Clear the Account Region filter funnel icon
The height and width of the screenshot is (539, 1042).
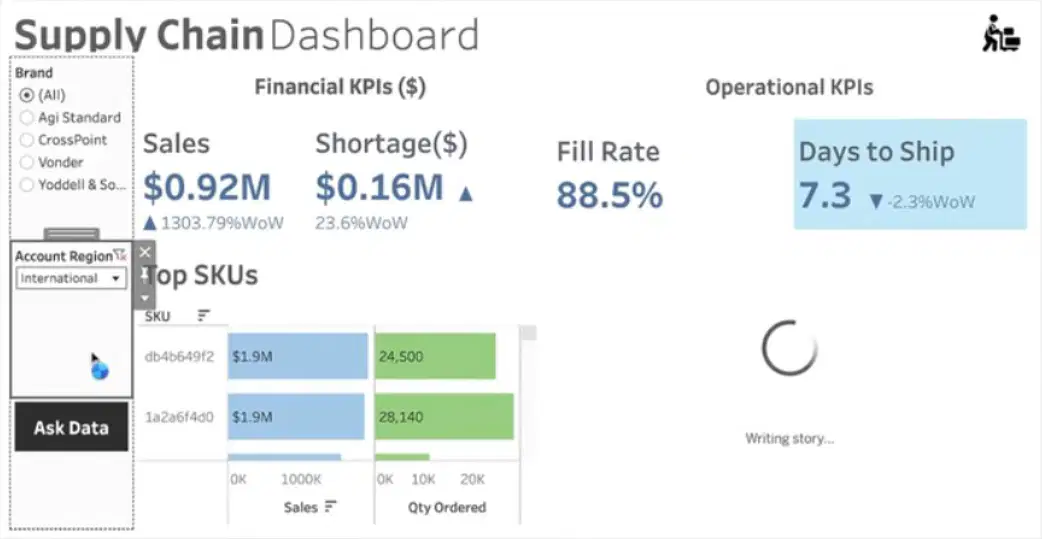[120, 255]
